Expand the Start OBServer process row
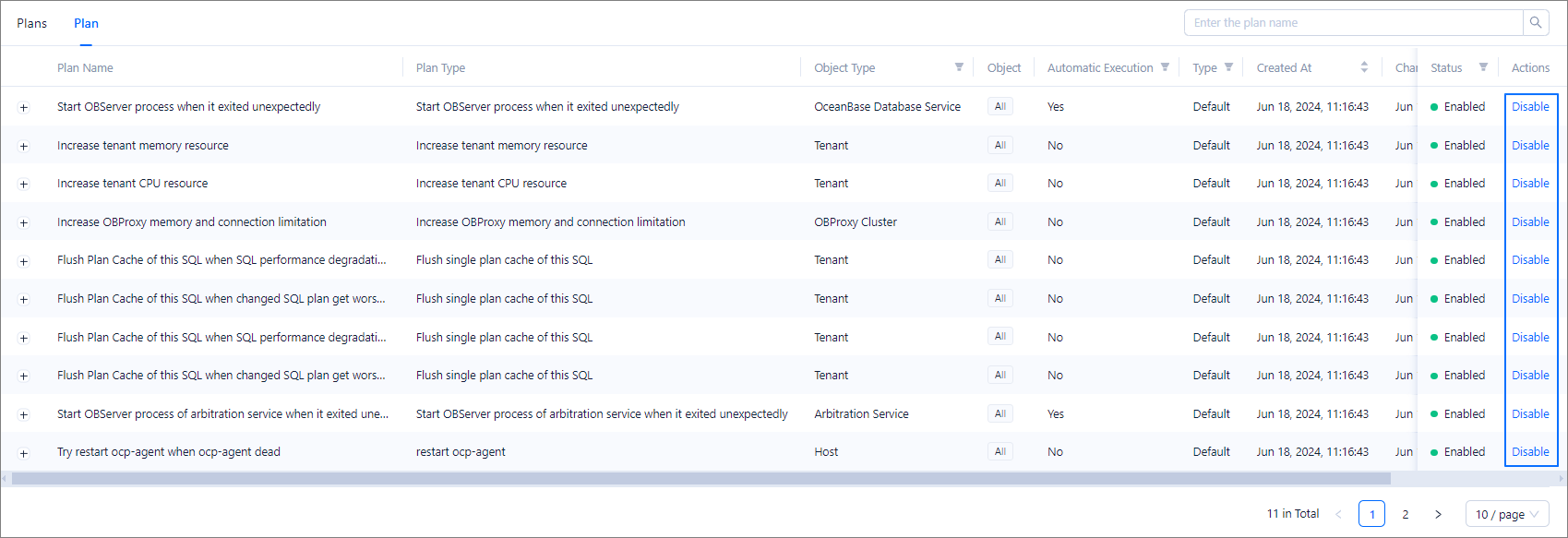1568x538 pixels. tap(24, 108)
